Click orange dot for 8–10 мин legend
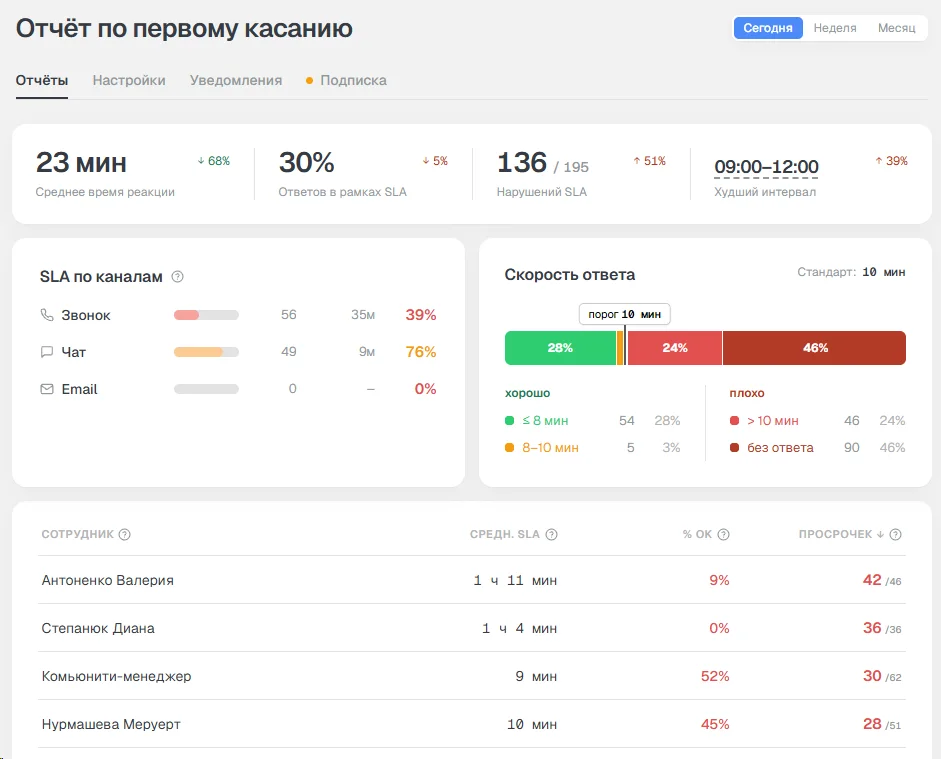Image resolution: width=941 pixels, height=759 pixels. [x=510, y=448]
